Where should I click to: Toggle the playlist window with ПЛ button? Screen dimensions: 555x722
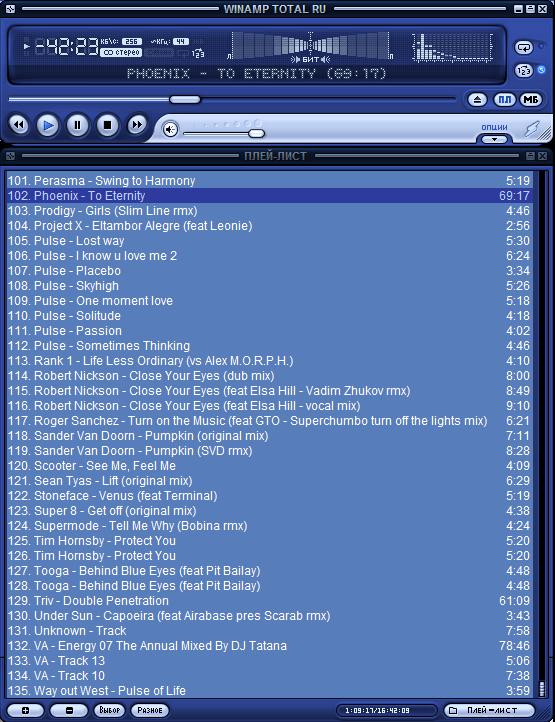click(505, 99)
